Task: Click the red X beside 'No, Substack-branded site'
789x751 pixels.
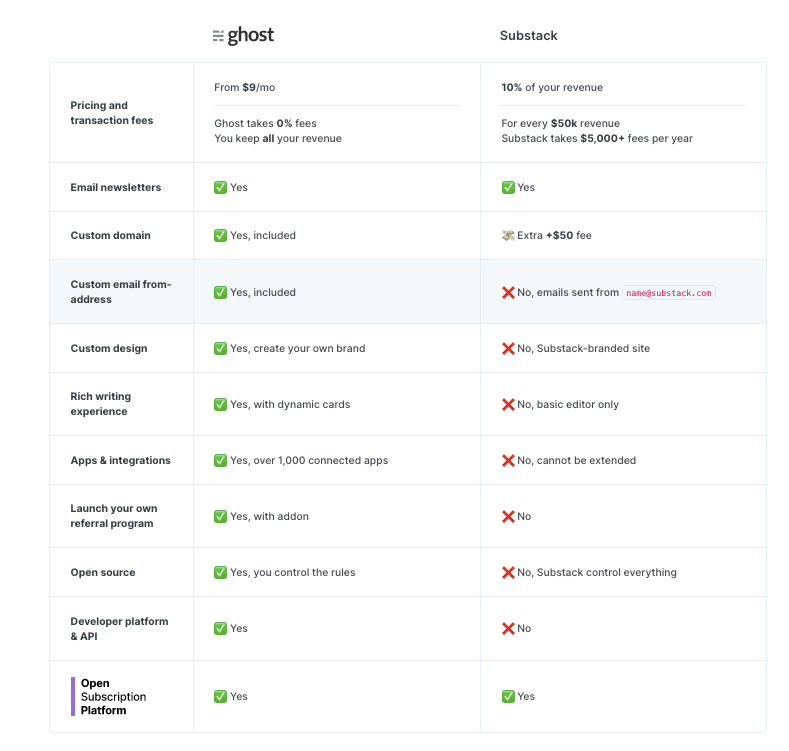Action: coord(508,348)
